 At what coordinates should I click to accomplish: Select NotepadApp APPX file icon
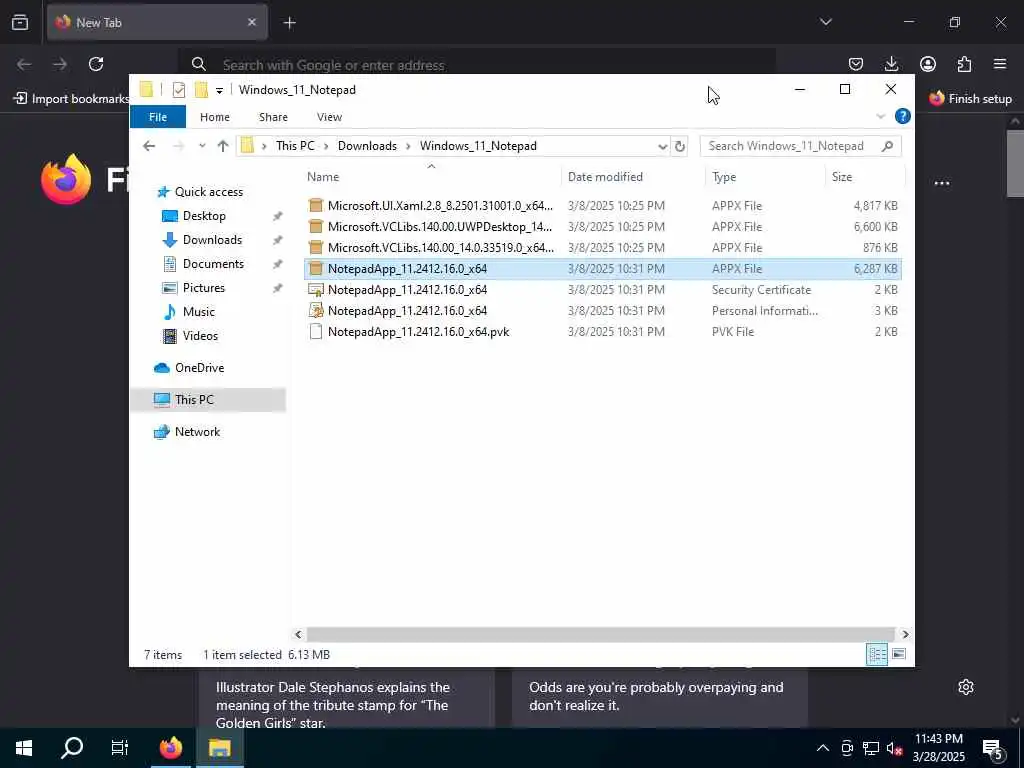point(316,268)
